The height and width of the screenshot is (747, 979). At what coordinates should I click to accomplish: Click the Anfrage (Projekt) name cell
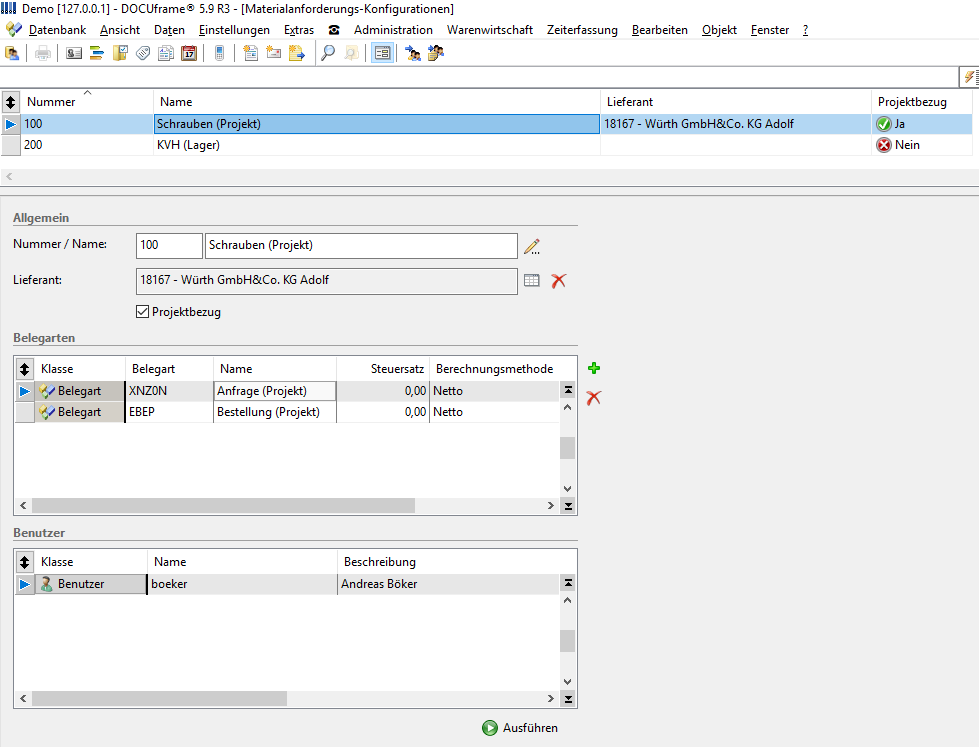click(x=275, y=391)
